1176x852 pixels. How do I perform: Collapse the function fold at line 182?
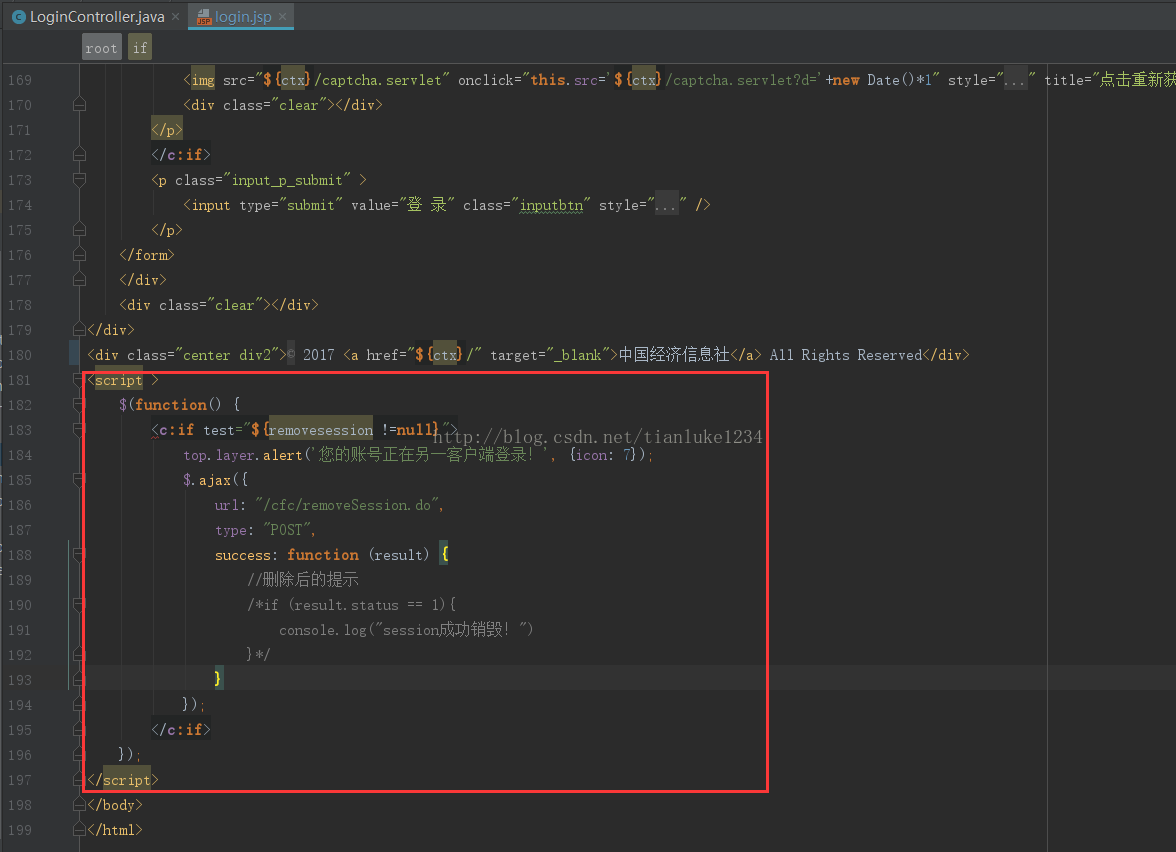[79, 404]
